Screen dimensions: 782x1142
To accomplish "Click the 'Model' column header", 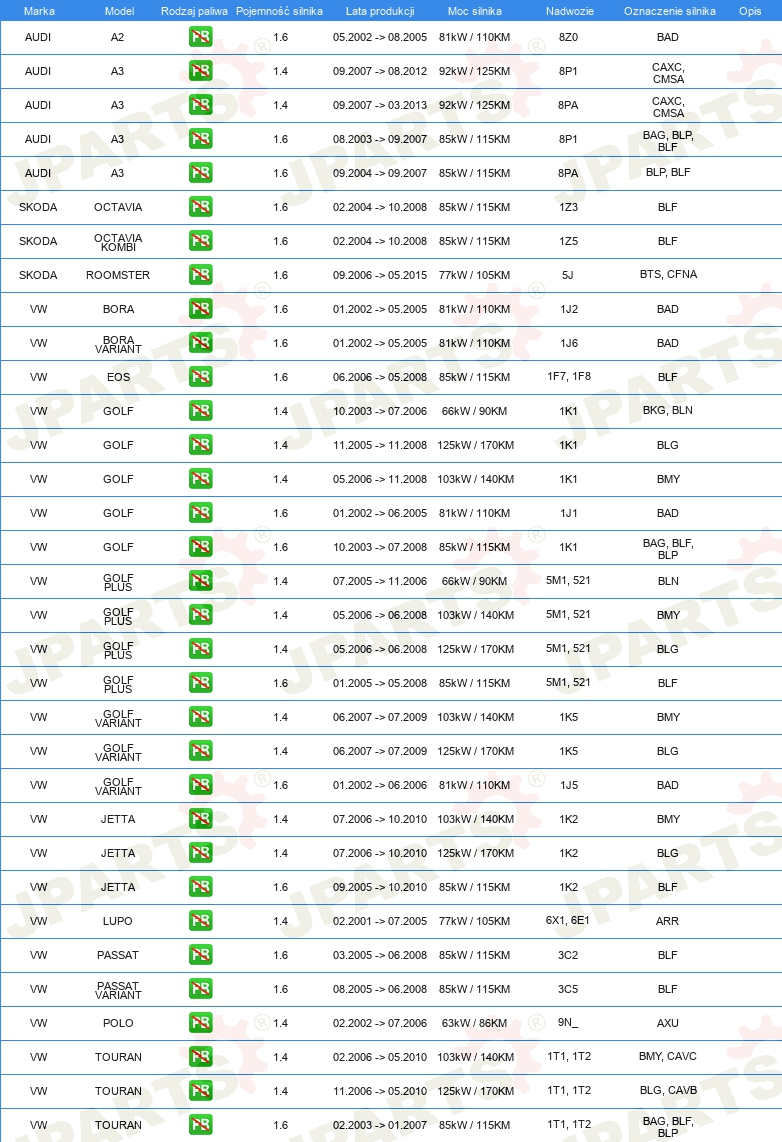I will pyautogui.click(x=119, y=11).
